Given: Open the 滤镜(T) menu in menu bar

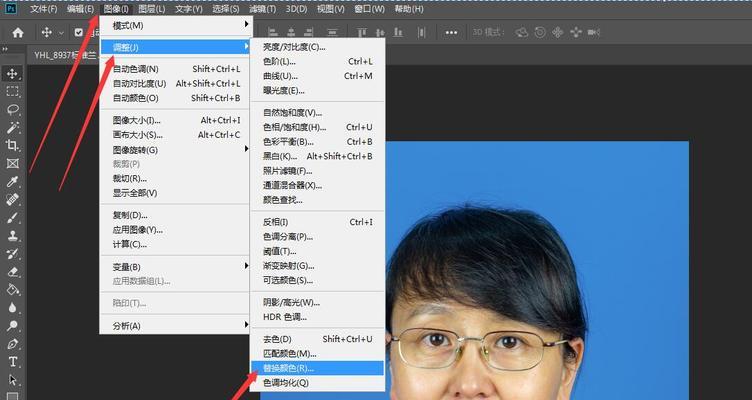Looking at the screenshot, I should (264, 8).
